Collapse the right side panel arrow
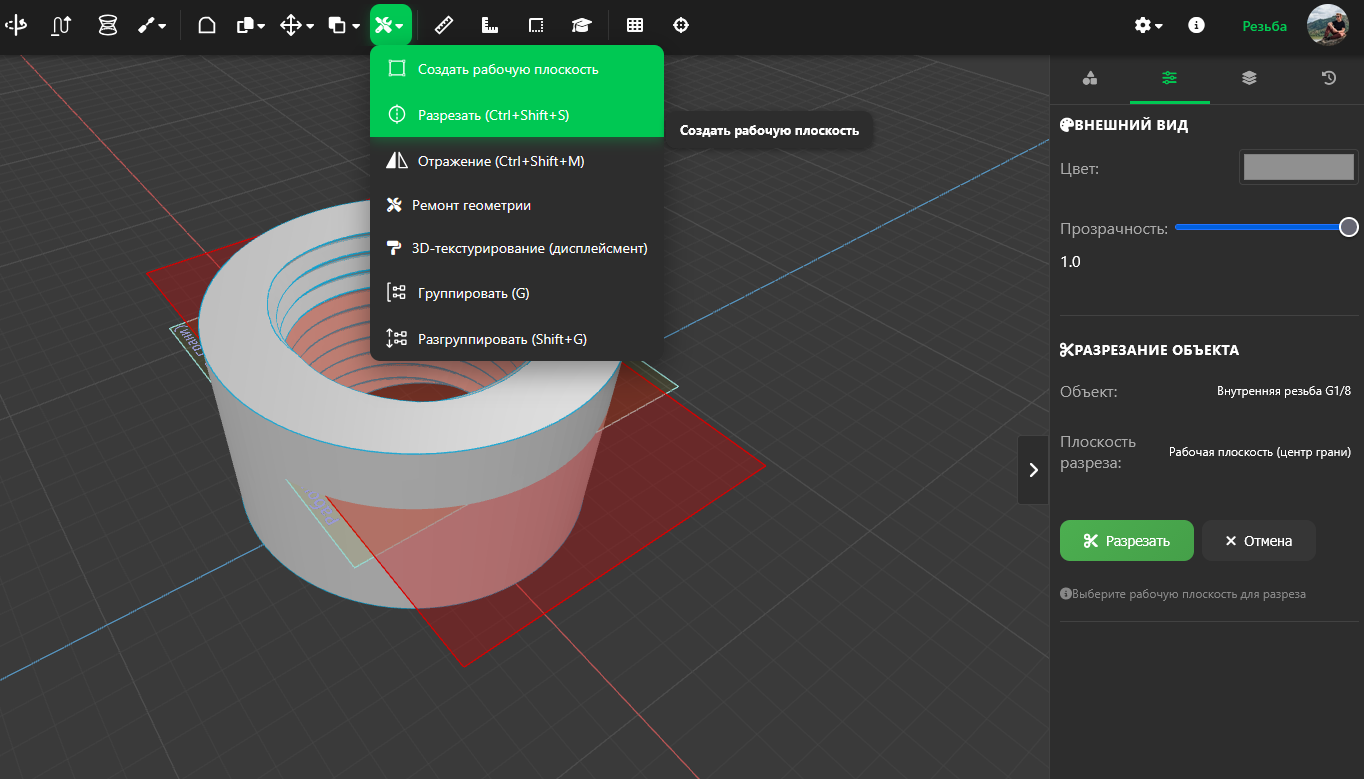 (1033, 470)
